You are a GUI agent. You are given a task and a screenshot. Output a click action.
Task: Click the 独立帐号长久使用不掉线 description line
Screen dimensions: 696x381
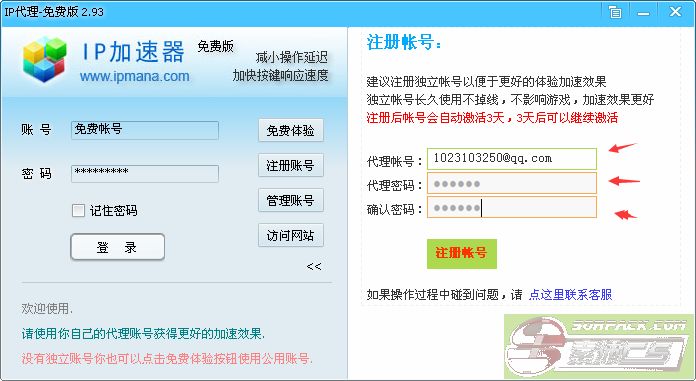[510, 99]
